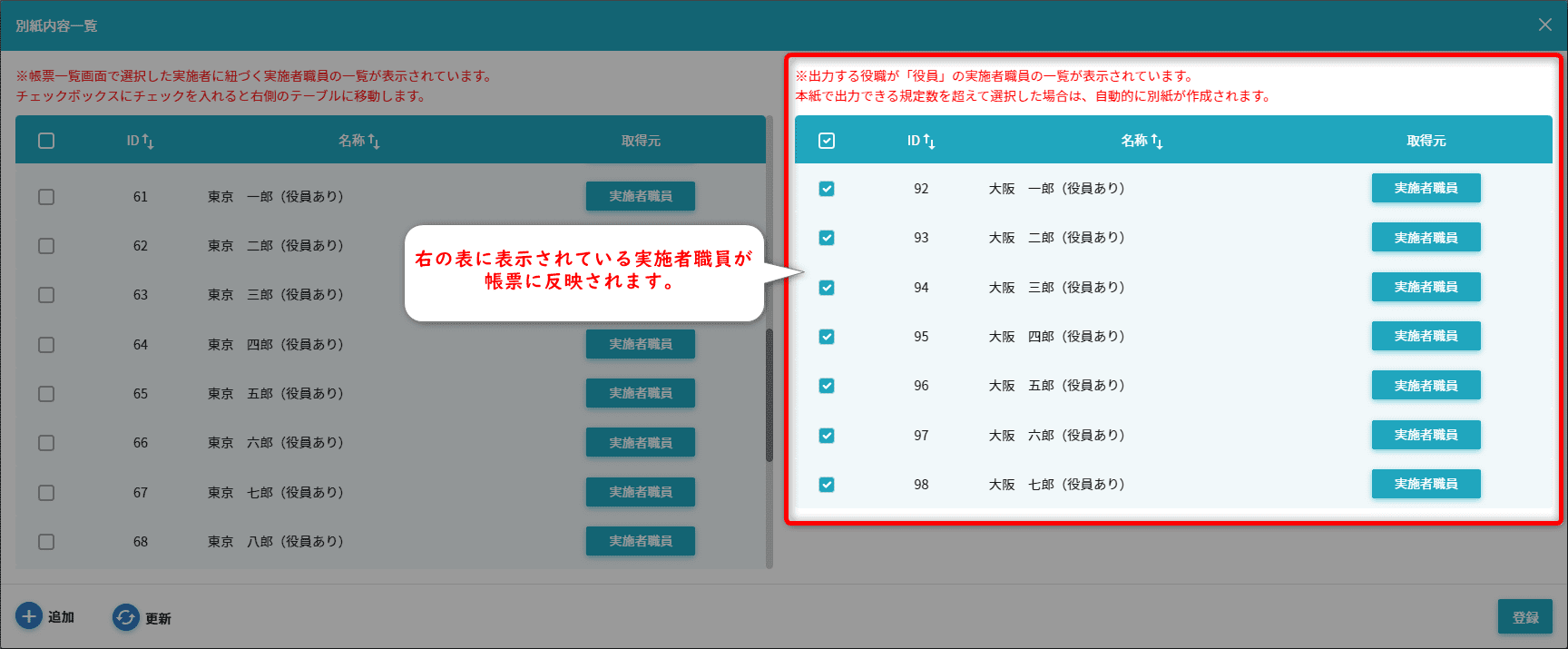Click 実施者職員 button for ID 64
Screen dimensions: 1568x649
pos(640,344)
